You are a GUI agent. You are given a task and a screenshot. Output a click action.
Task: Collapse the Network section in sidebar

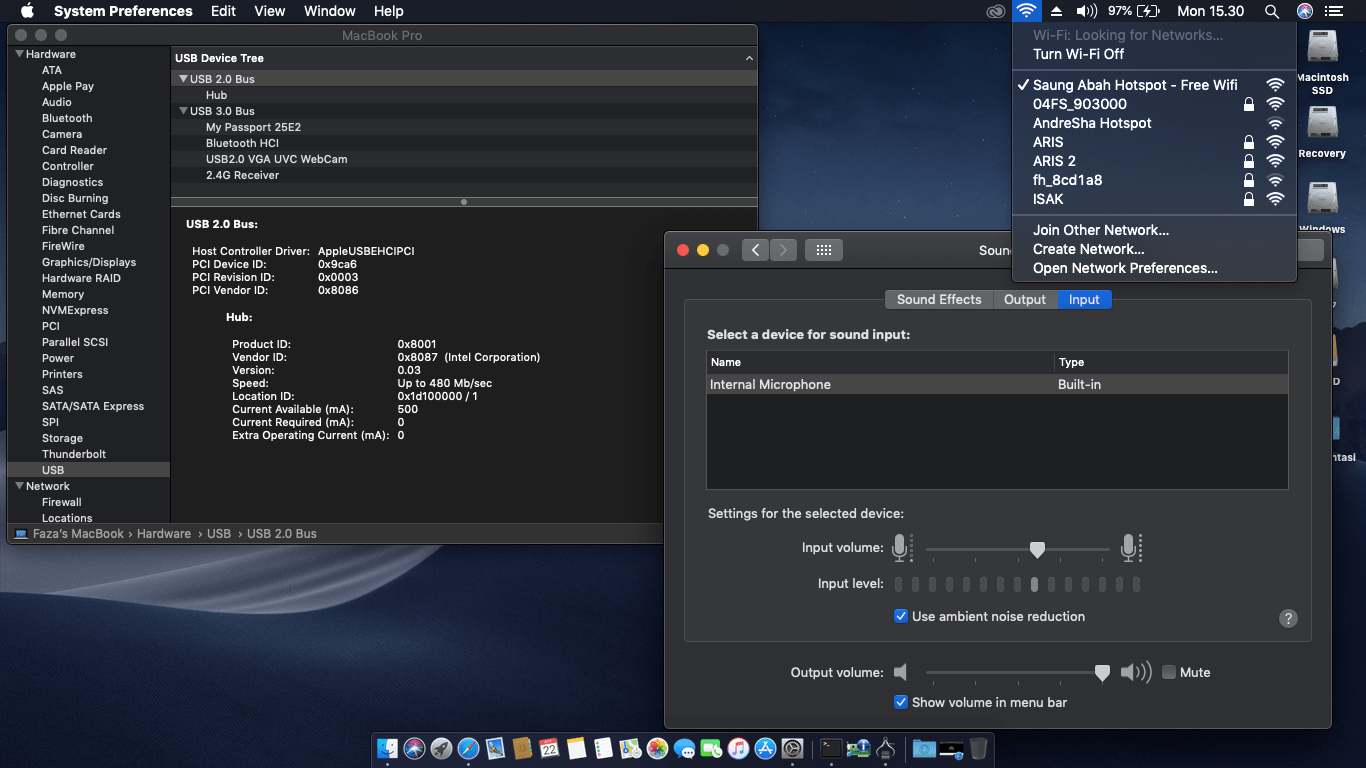[x=18, y=486]
